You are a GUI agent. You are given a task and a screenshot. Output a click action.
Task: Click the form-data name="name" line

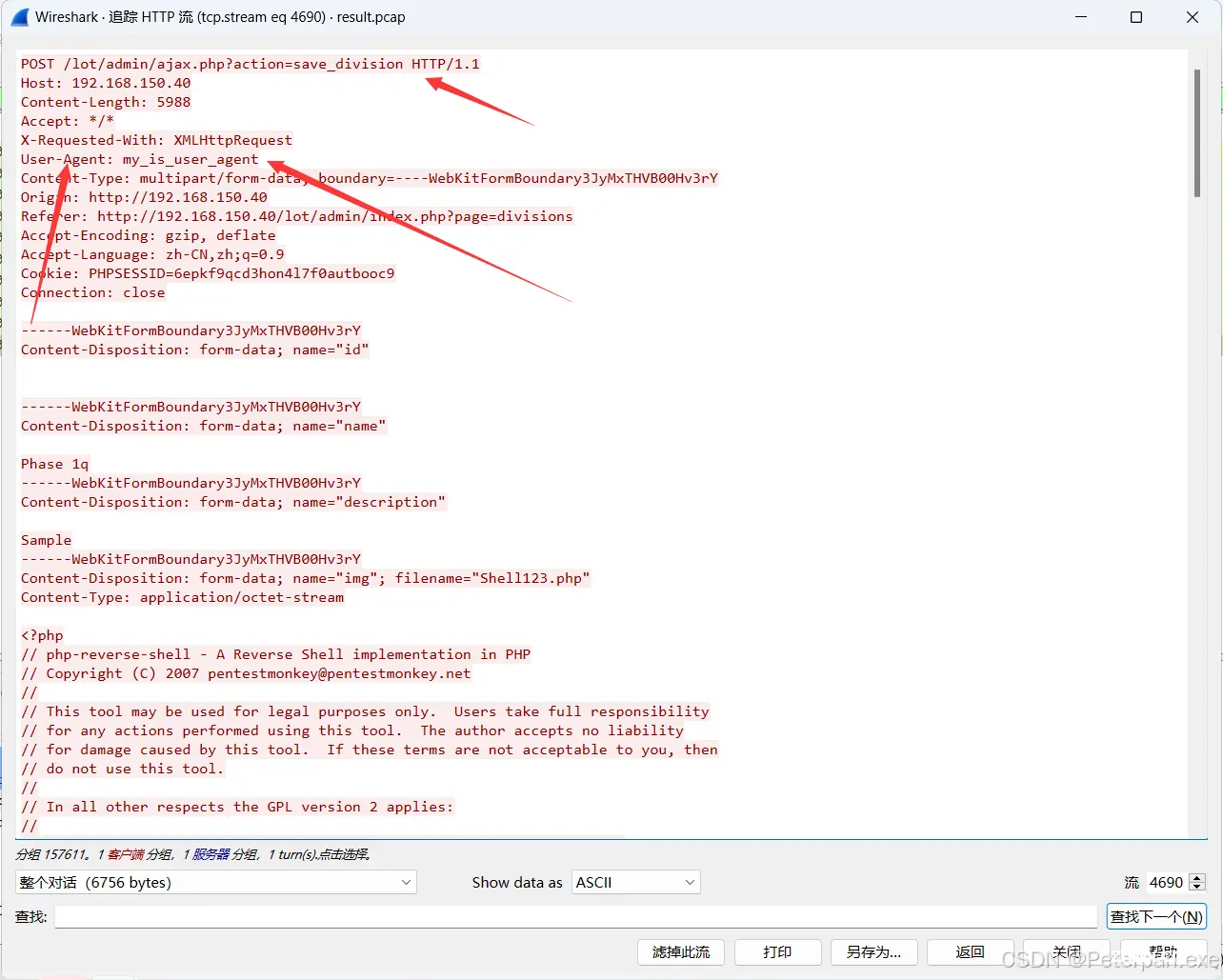coord(203,426)
